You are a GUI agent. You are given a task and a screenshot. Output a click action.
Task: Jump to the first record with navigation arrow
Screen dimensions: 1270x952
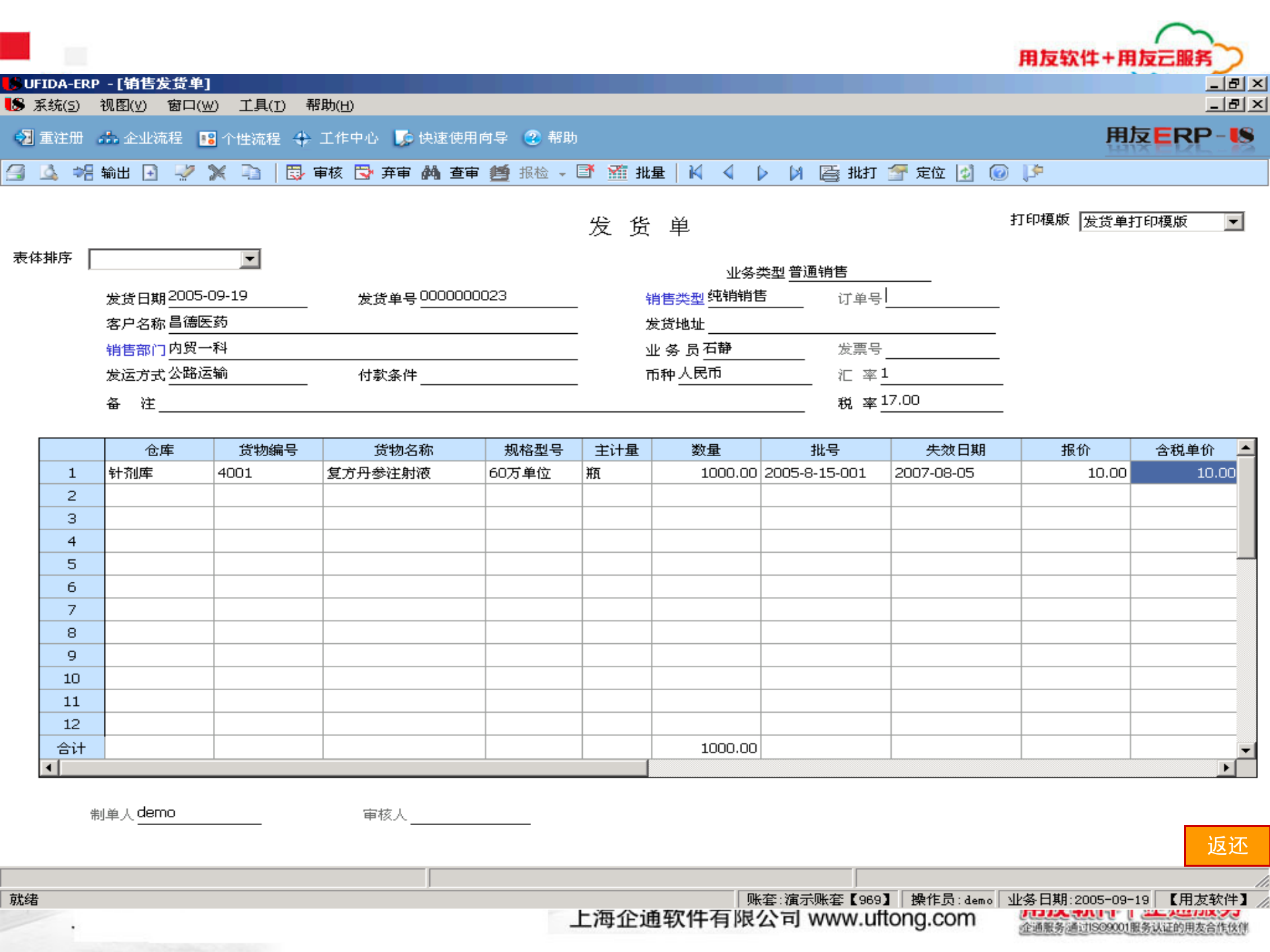[695, 173]
